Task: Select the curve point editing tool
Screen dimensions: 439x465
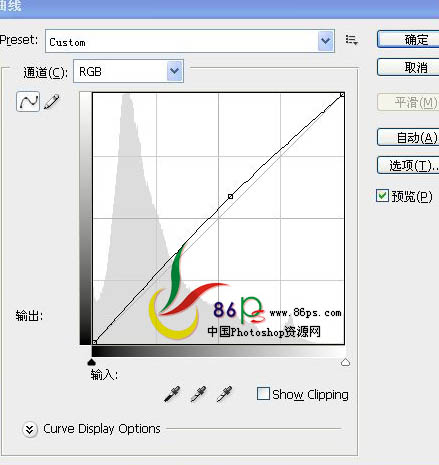Action: click(28, 101)
